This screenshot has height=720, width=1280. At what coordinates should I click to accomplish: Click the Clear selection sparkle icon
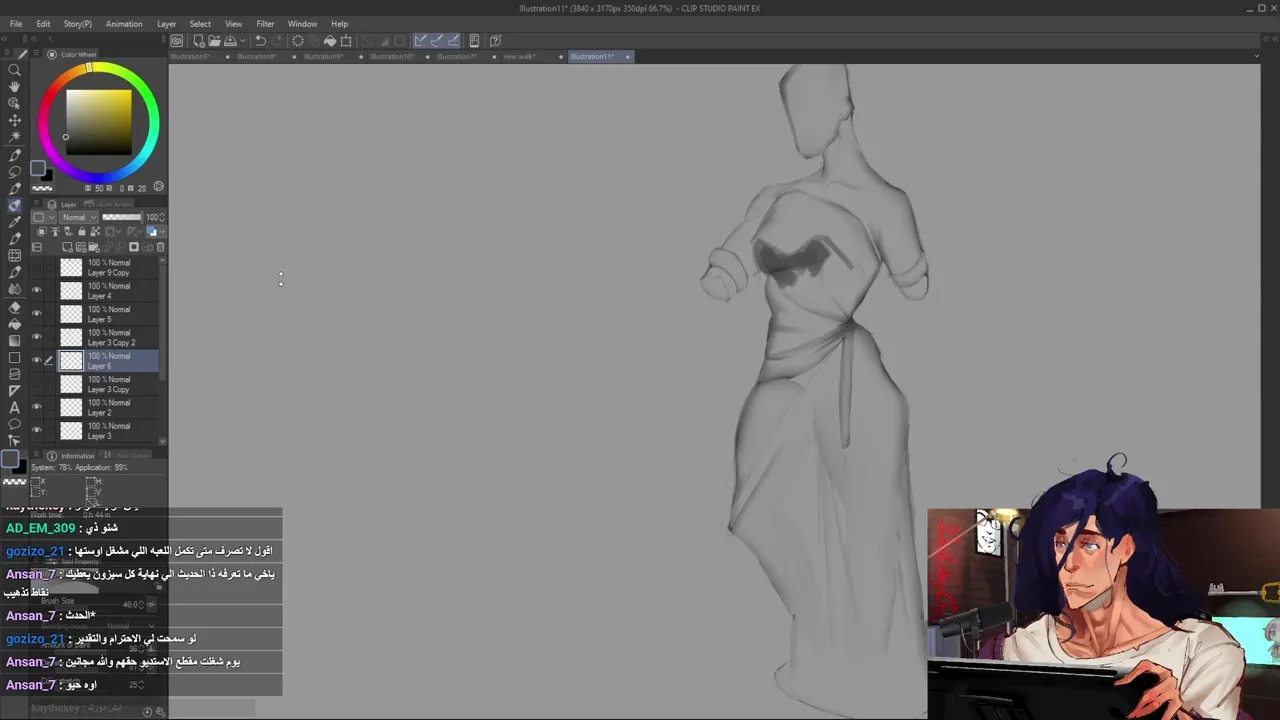coord(298,41)
